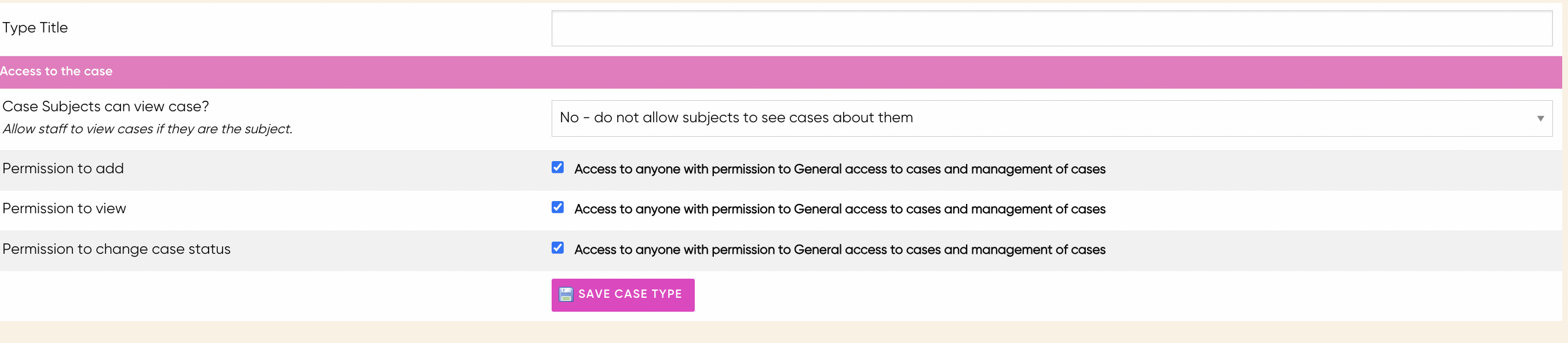Focus the Type Title text field
1568x343 pixels.
click(1052, 28)
